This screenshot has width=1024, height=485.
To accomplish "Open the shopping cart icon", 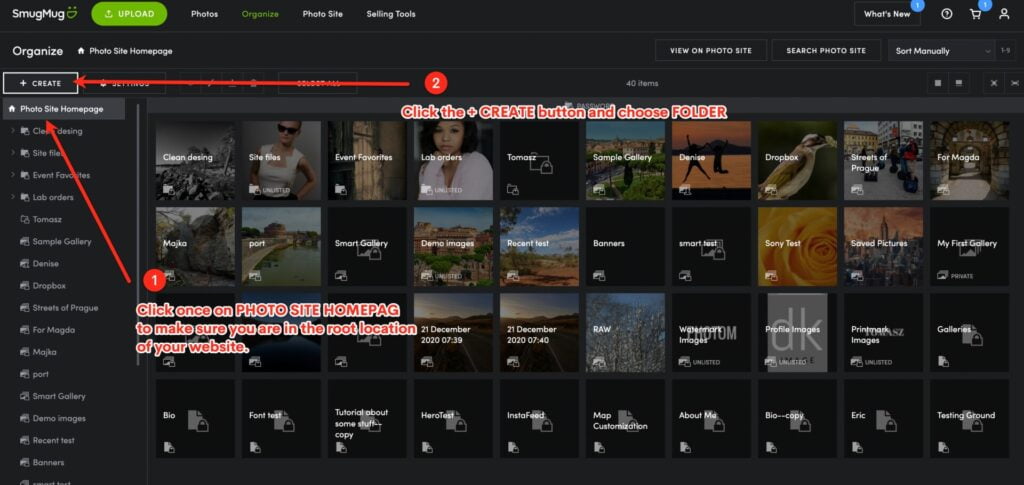I will [x=975, y=14].
